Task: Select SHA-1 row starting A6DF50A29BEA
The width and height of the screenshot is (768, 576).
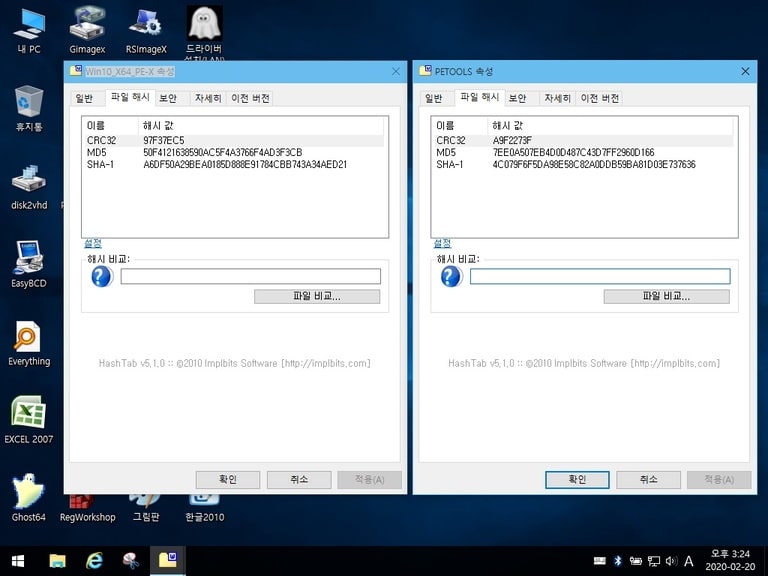Action: [x=235, y=164]
